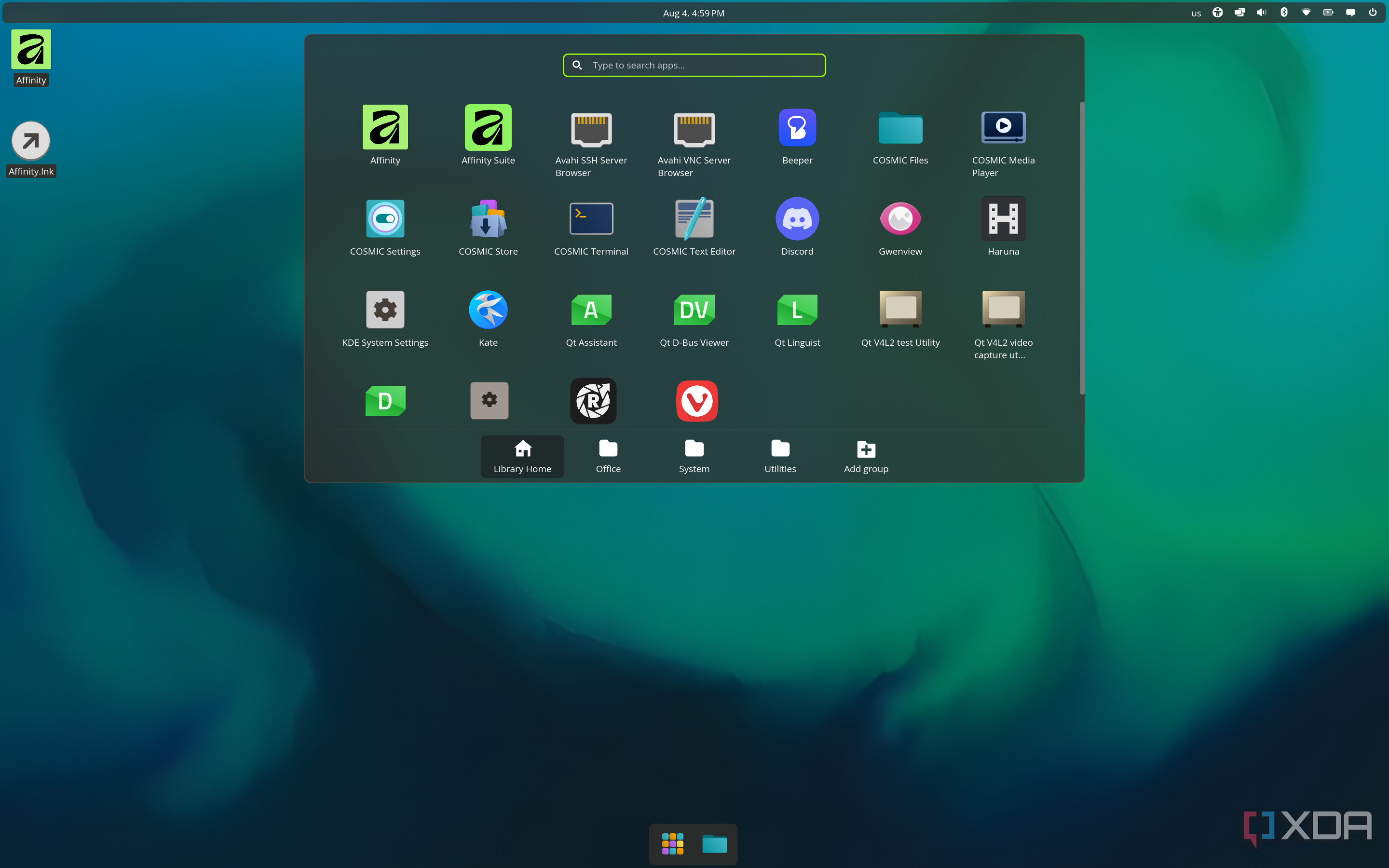This screenshot has height=868, width=1389.
Task: Launch Affinity from the app library
Action: (385, 136)
